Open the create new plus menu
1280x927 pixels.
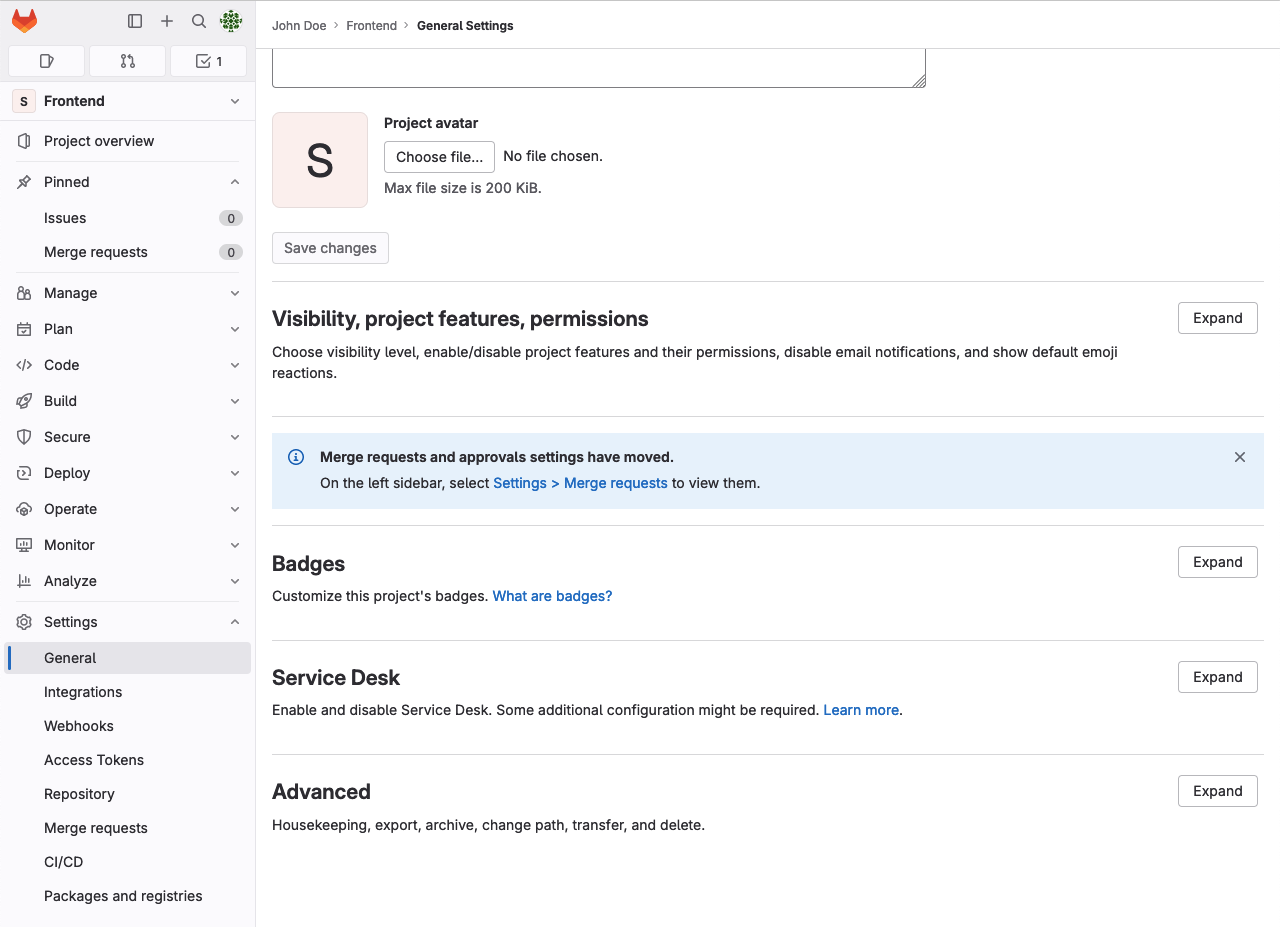[x=167, y=21]
